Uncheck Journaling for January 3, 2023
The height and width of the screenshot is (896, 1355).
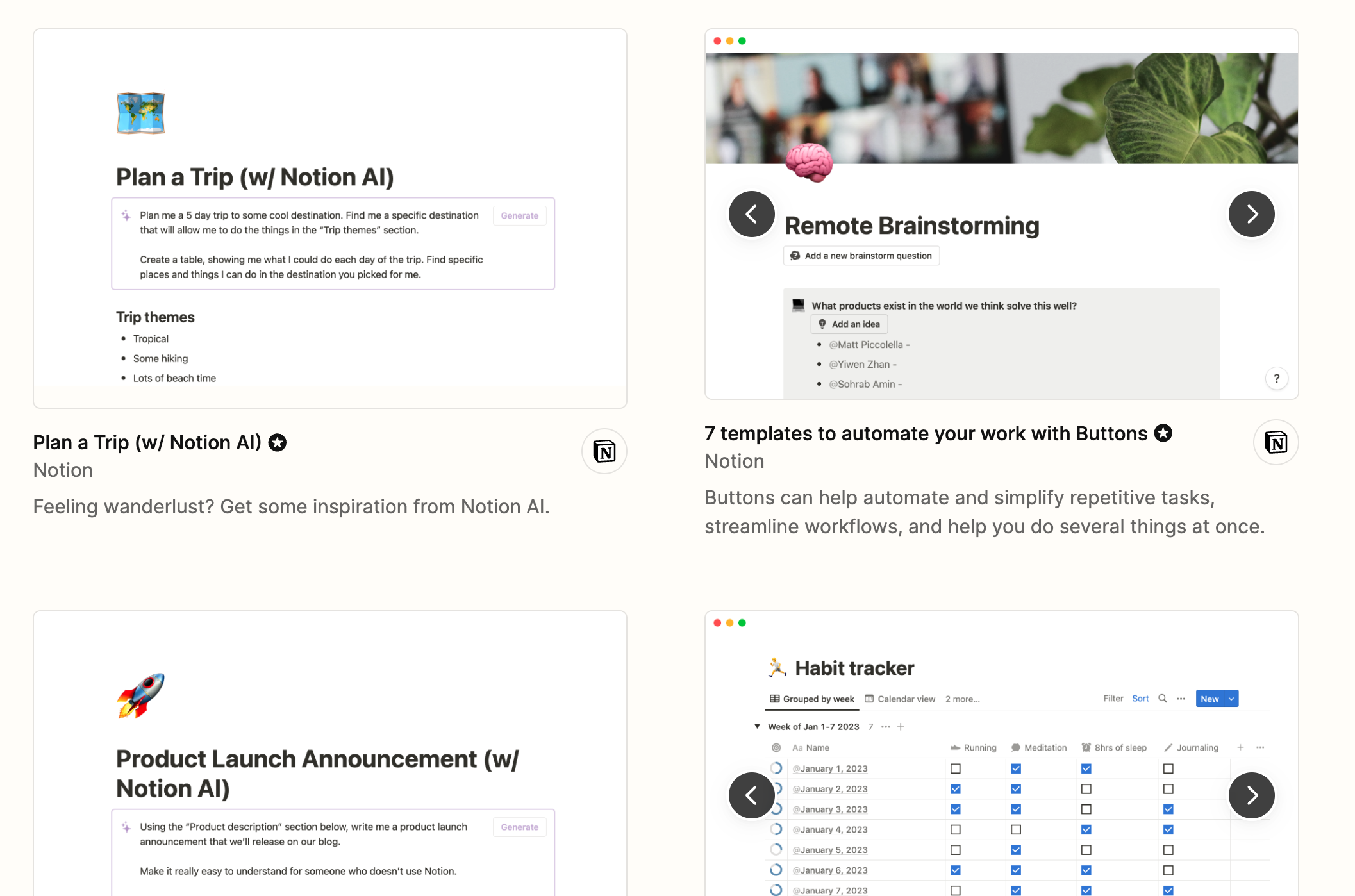[1168, 809]
